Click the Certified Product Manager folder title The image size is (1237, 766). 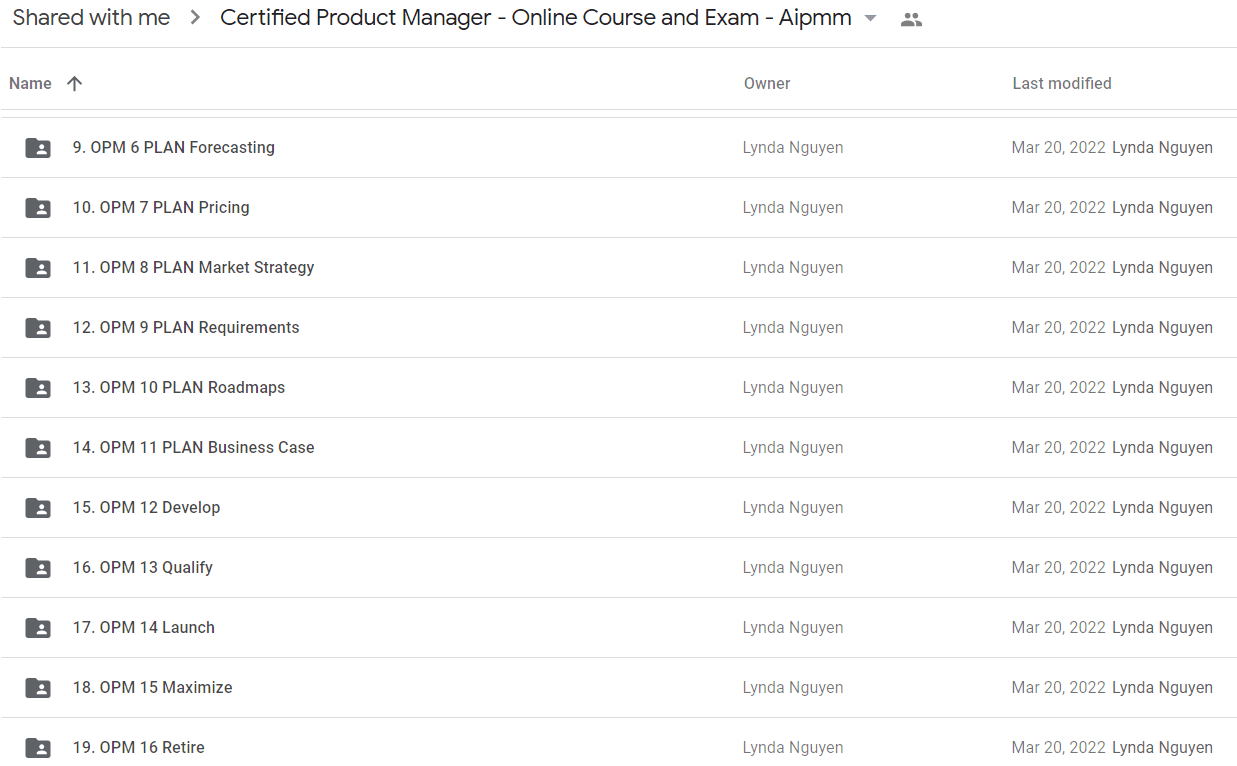pyautogui.click(x=536, y=18)
